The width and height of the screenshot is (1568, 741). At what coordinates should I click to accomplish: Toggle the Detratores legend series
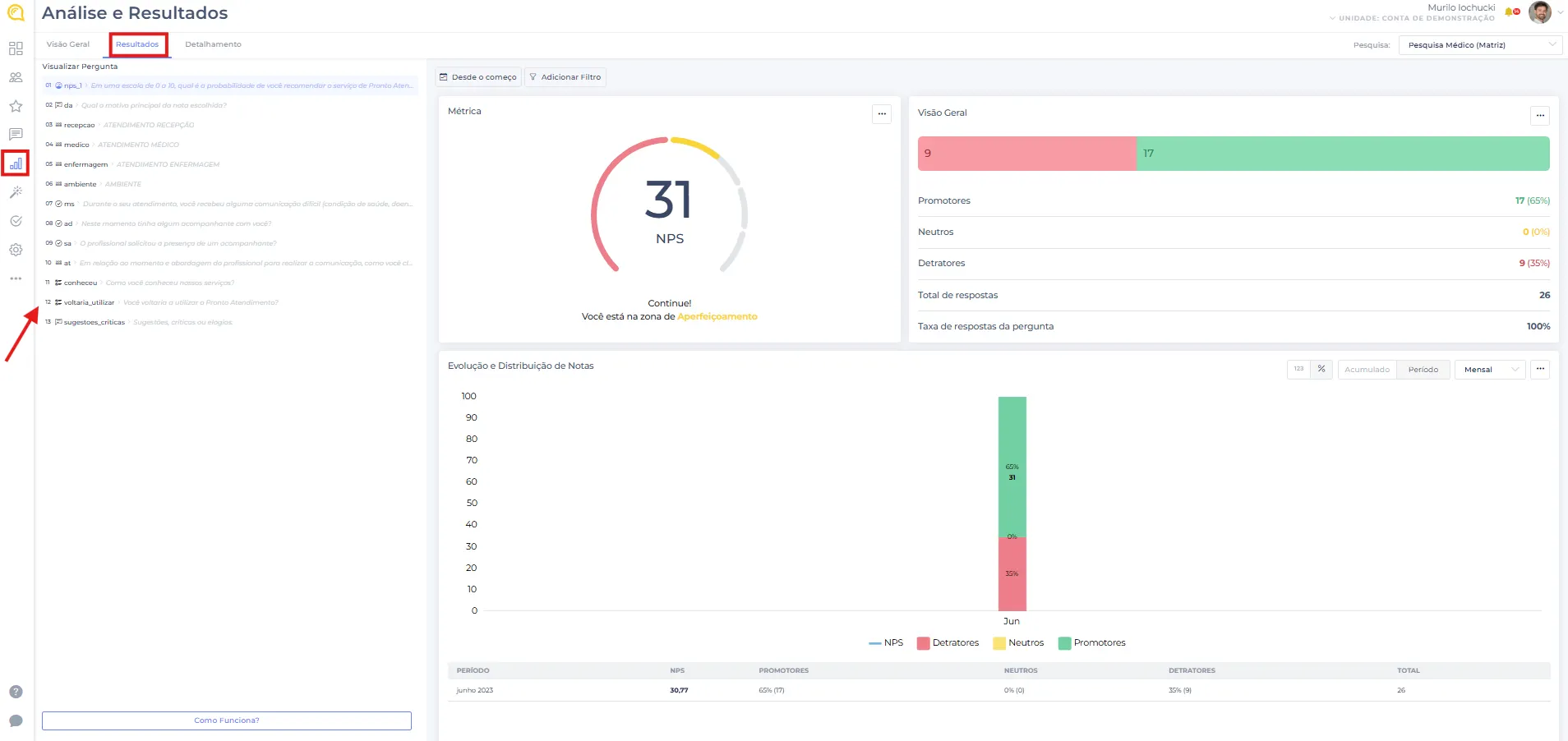(948, 643)
